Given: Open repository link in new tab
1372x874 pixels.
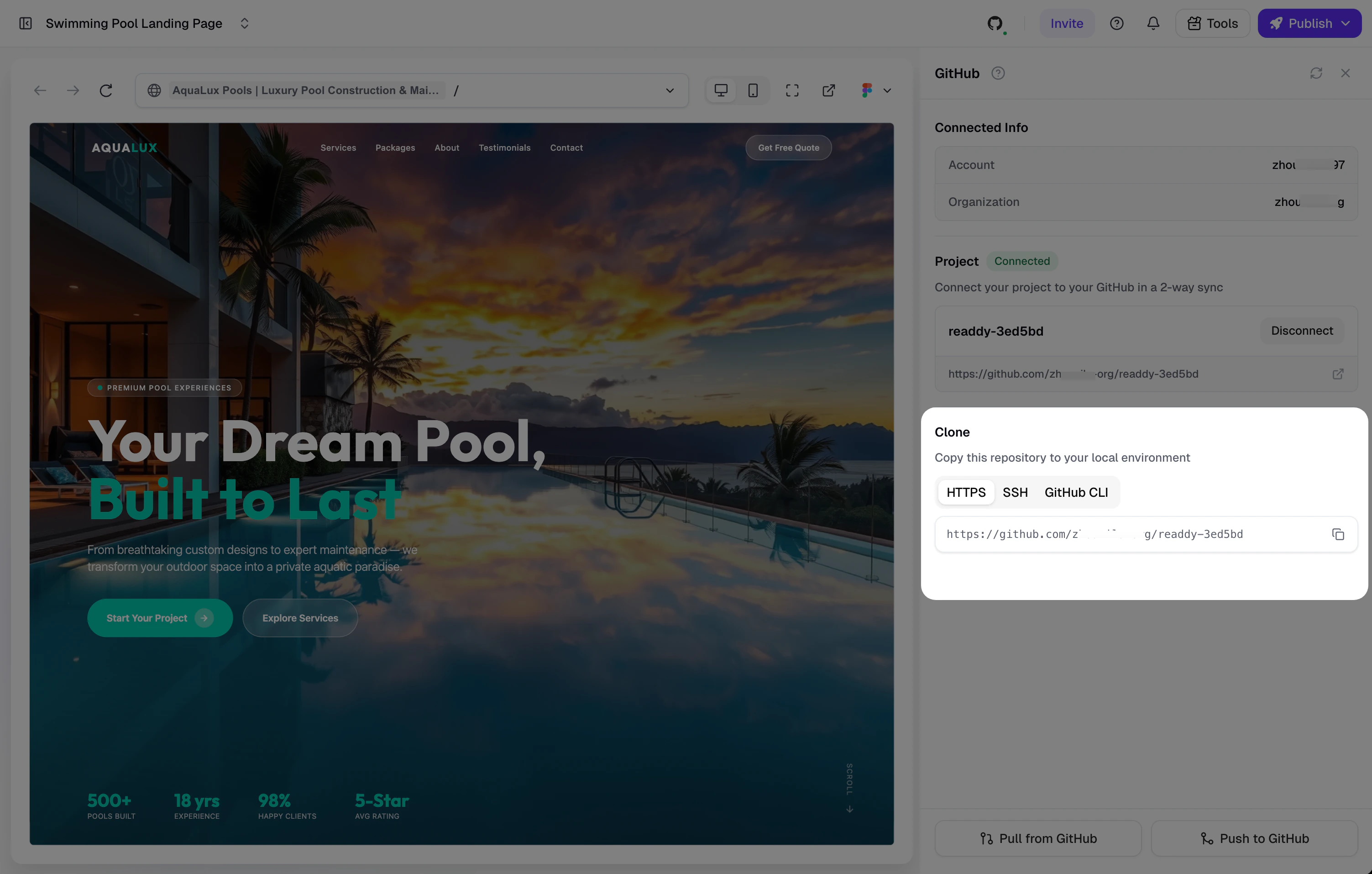Looking at the screenshot, I should 1337,374.
